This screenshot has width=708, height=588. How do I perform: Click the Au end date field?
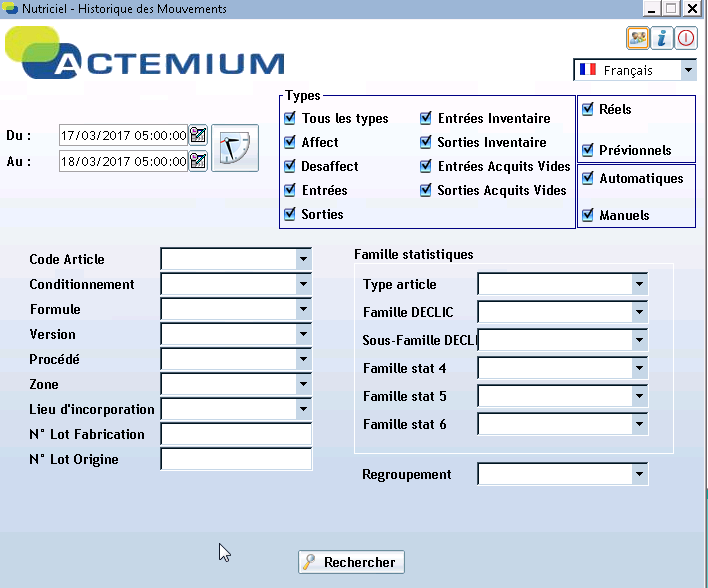pos(123,161)
